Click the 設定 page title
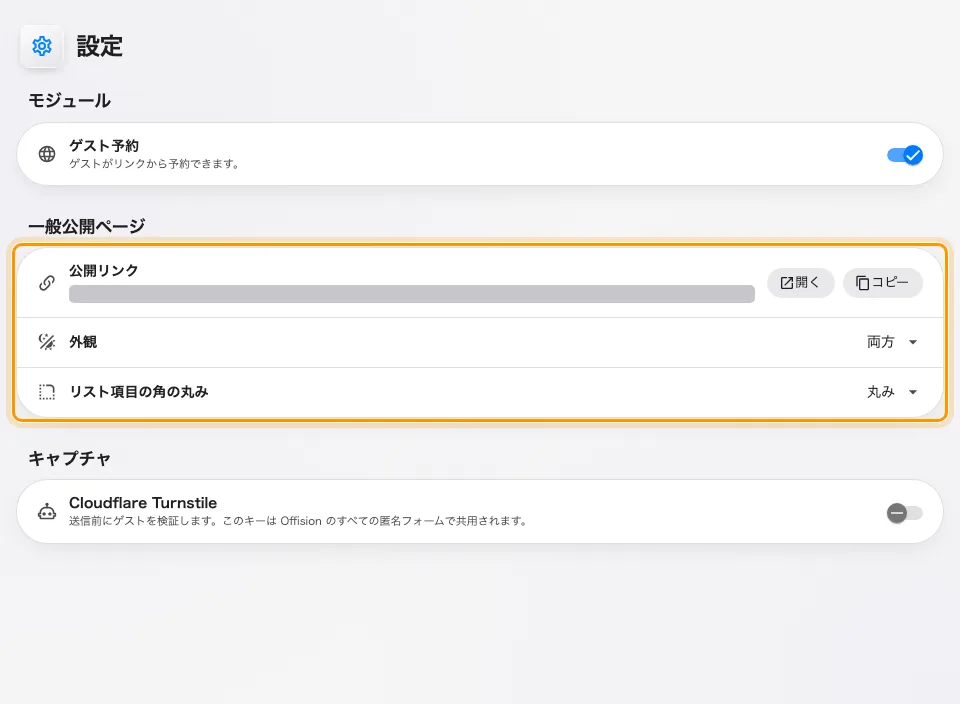 (x=100, y=47)
